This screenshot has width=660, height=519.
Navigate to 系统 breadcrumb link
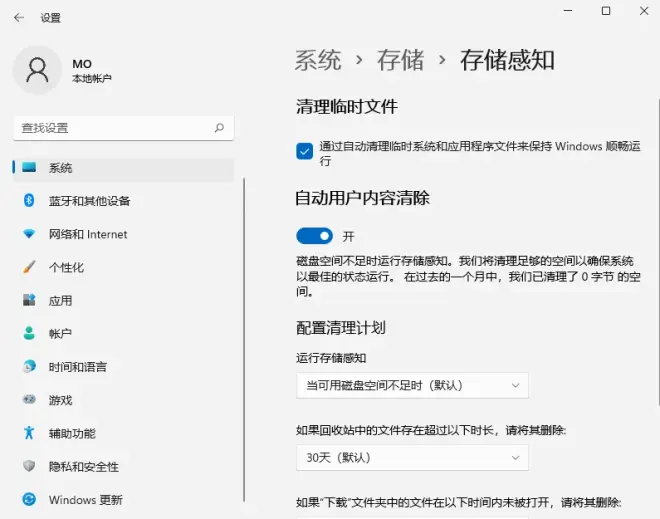(318, 60)
